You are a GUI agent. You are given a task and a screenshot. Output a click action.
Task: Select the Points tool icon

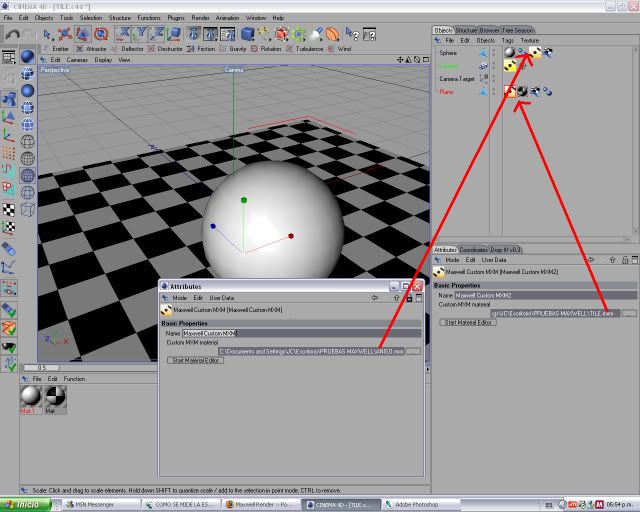coord(9,153)
